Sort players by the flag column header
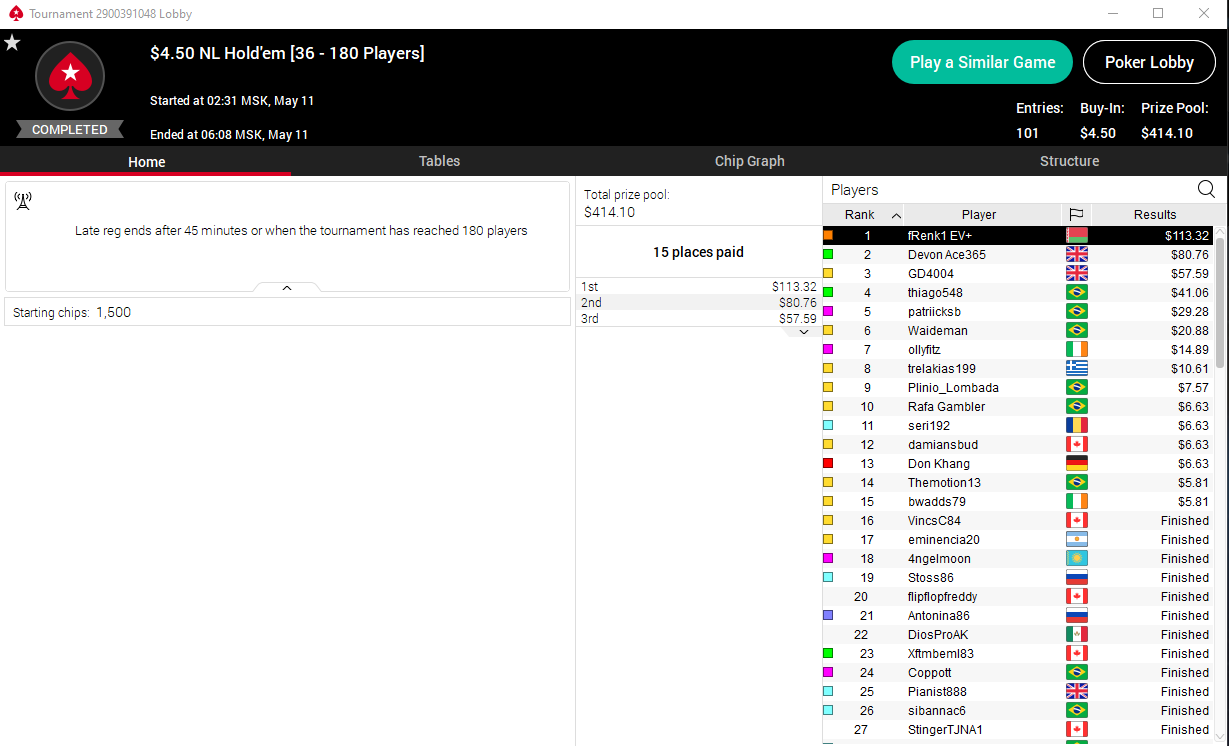The height and width of the screenshot is (746, 1229). point(1076,214)
